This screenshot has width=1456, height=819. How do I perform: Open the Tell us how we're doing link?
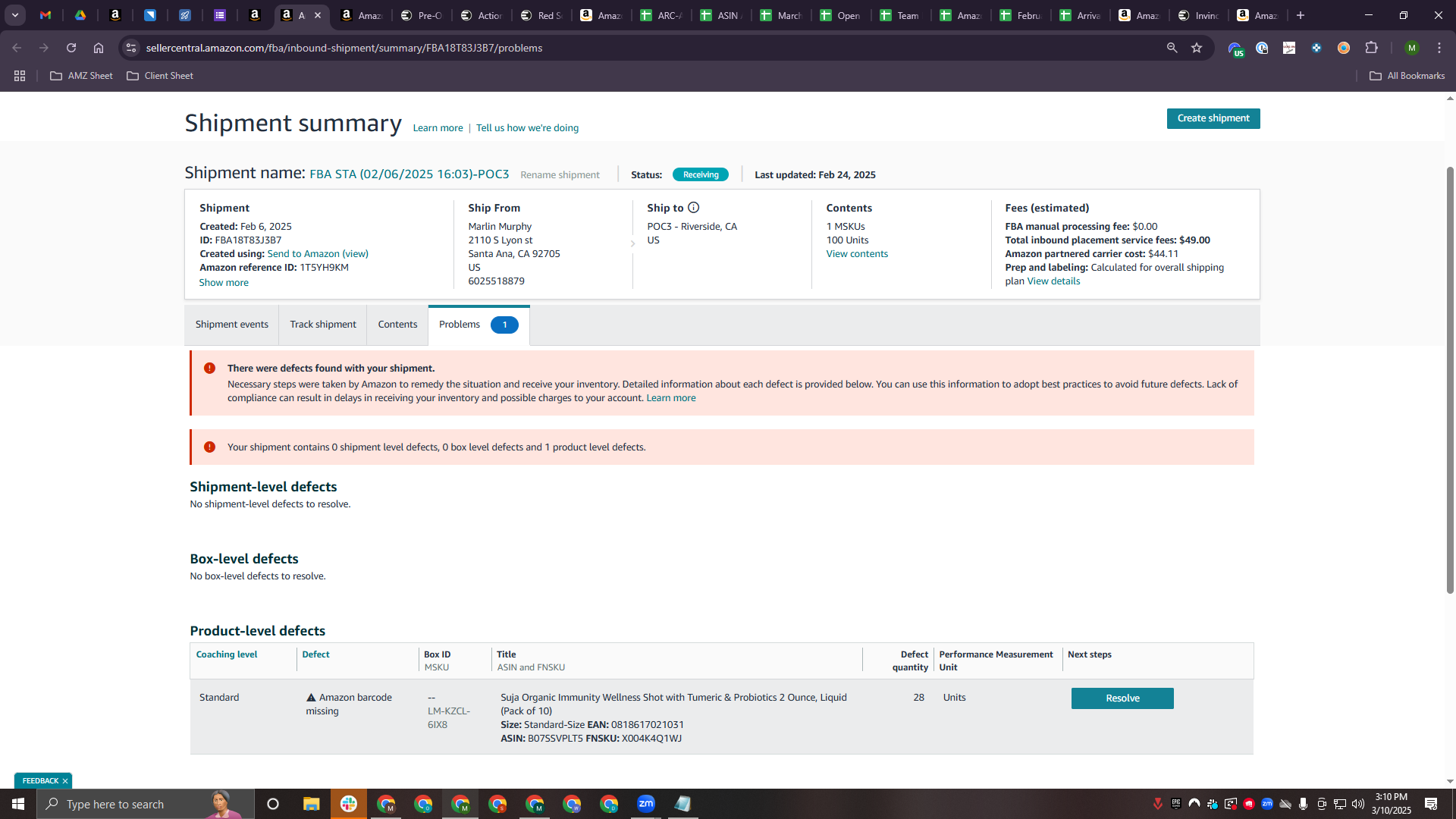tap(527, 128)
